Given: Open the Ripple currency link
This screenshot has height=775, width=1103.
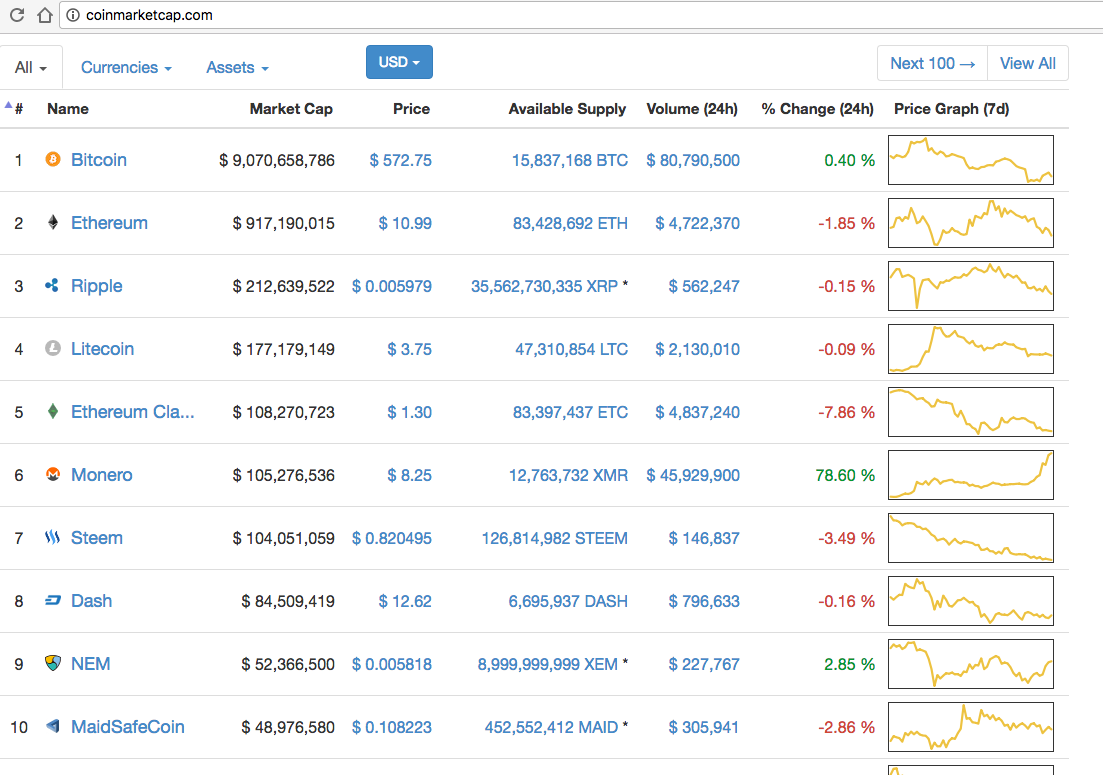Looking at the screenshot, I should pyautogui.click(x=96, y=286).
